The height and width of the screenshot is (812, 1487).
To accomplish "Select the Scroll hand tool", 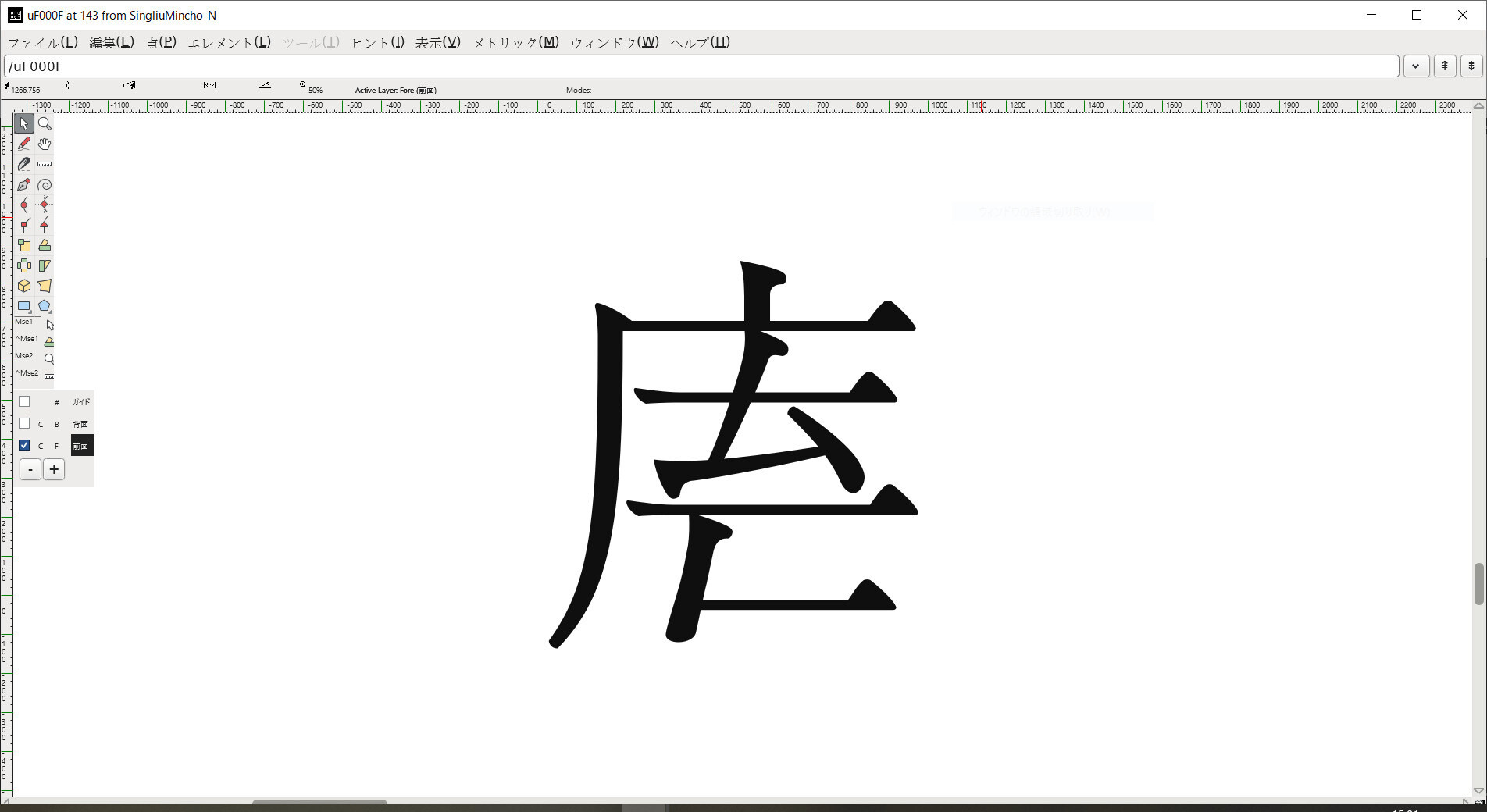I will [45, 144].
